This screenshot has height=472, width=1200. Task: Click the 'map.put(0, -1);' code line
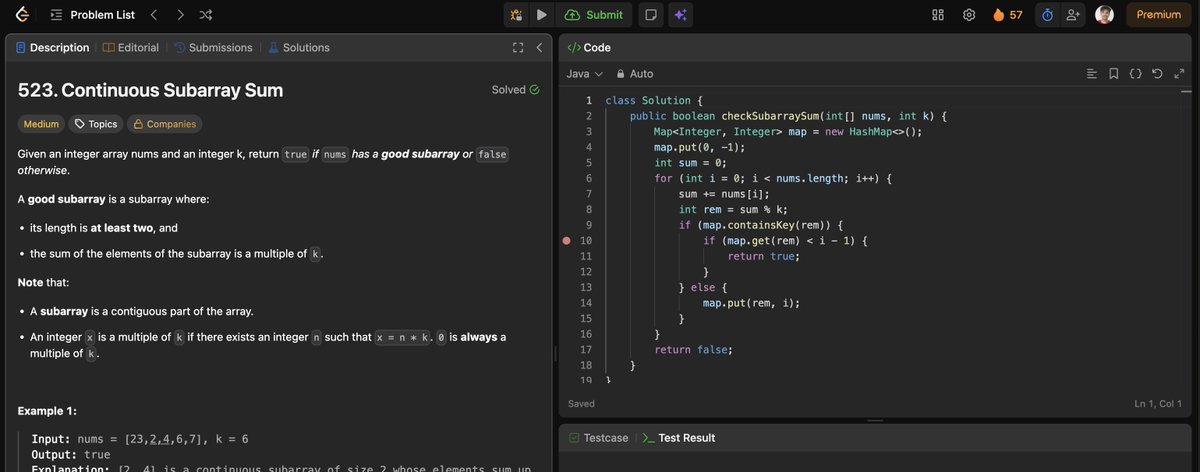[x=700, y=147]
